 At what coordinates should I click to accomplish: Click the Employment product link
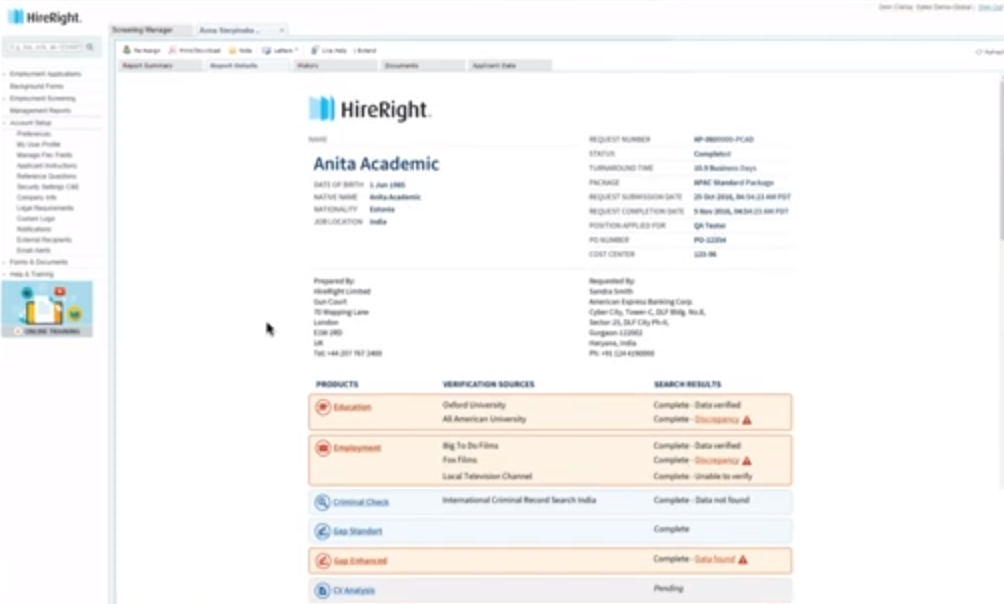tap(357, 448)
